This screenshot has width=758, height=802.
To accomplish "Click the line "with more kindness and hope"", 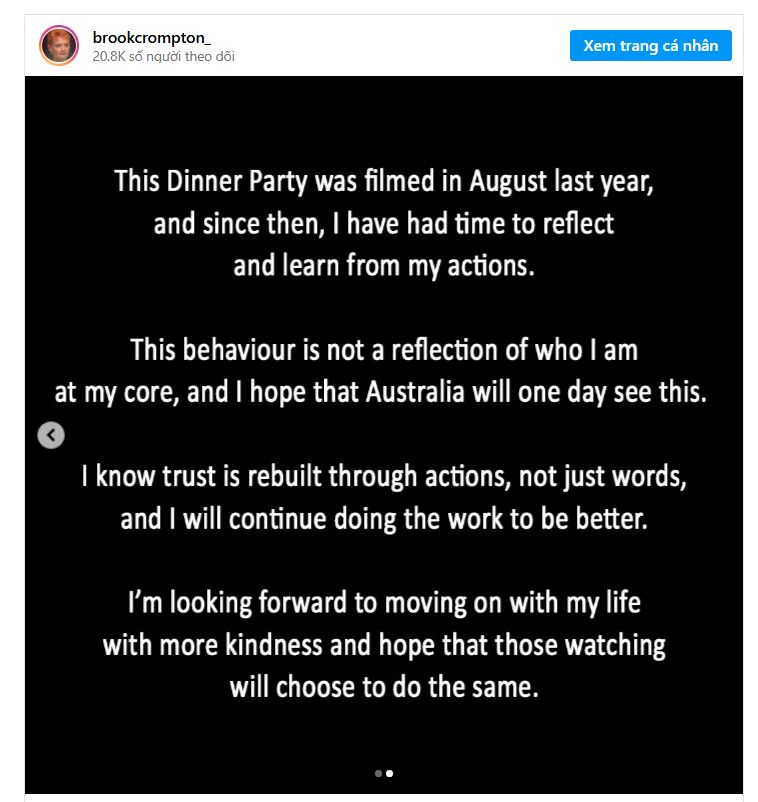I will coord(384,645).
